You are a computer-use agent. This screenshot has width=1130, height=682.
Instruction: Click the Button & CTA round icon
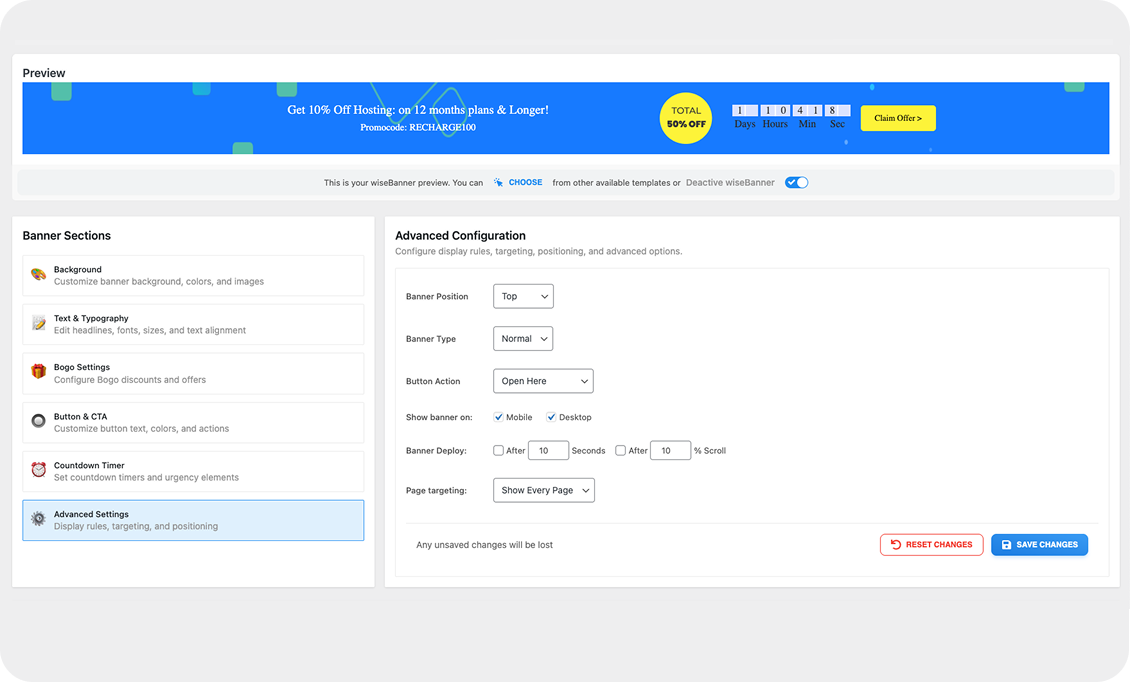point(38,422)
